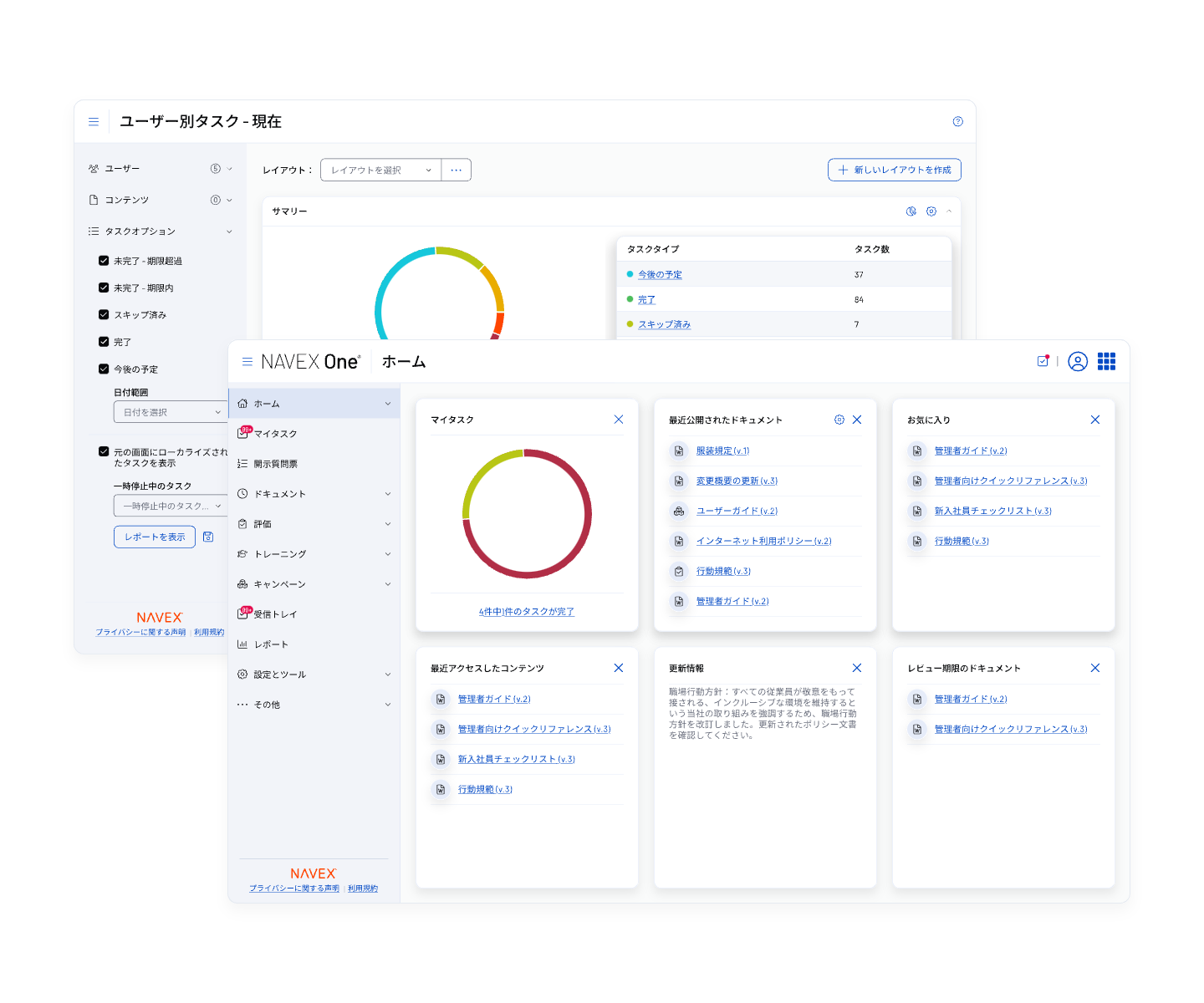The width and height of the screenshot is (1204, 1003).
Task: Close the 更新情報 card
Action: point(857,668)
